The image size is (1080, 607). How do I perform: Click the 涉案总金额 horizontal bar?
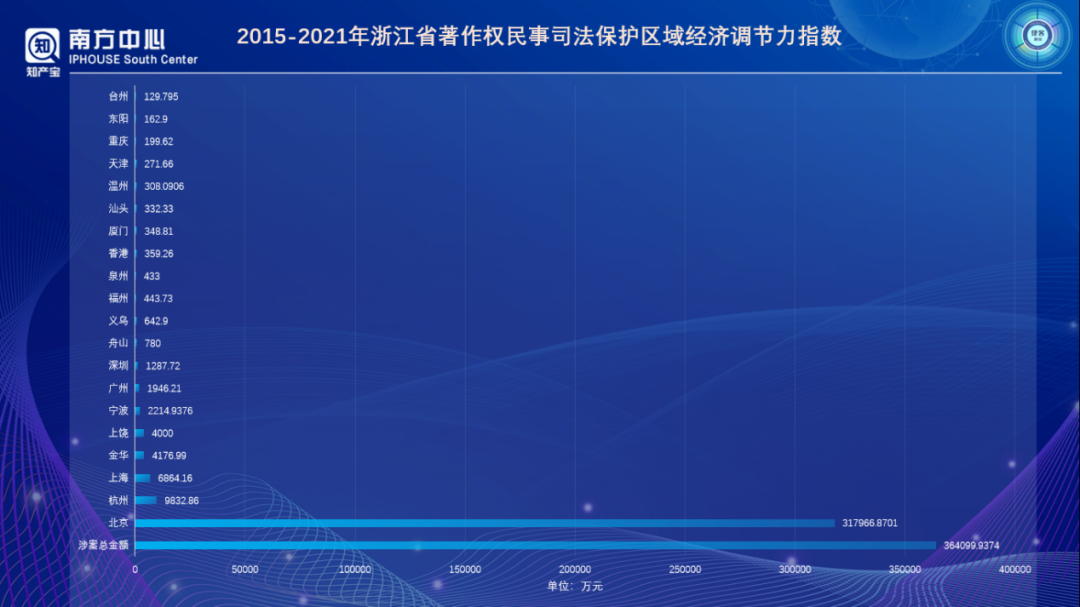point(535,546)
